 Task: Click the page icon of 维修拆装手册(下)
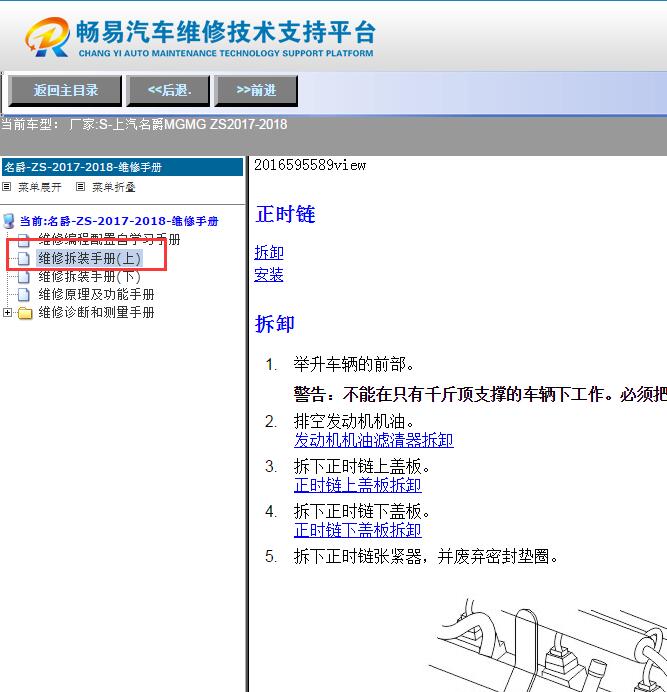(24, 277)
